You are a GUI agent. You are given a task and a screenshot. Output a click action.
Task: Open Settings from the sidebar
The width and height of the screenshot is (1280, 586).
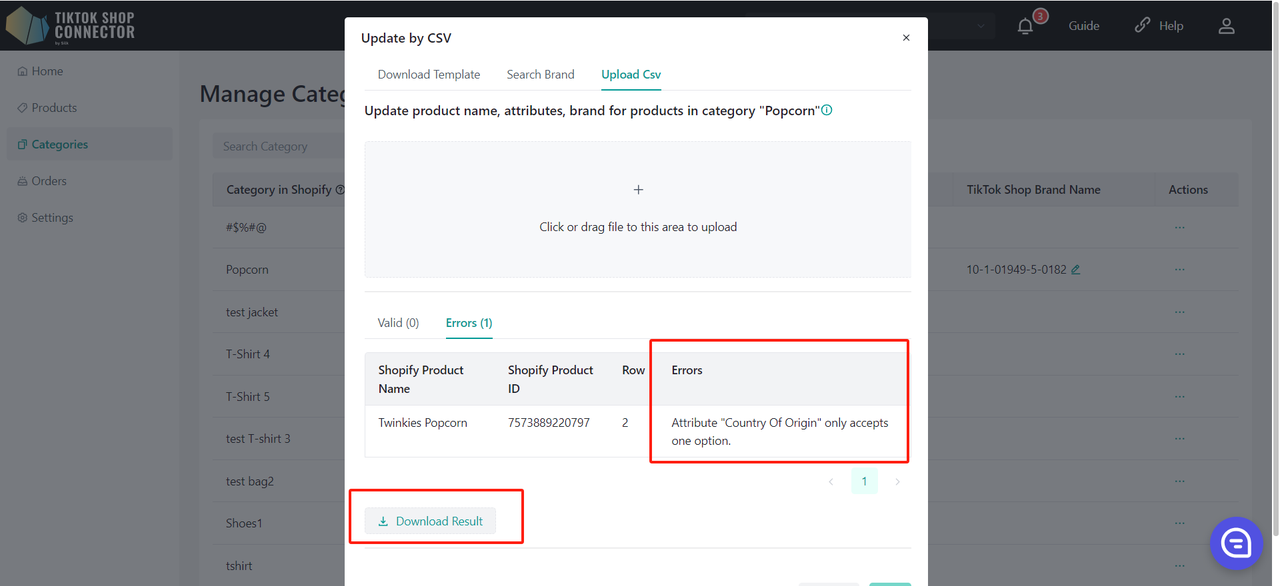tap(52, 218)
